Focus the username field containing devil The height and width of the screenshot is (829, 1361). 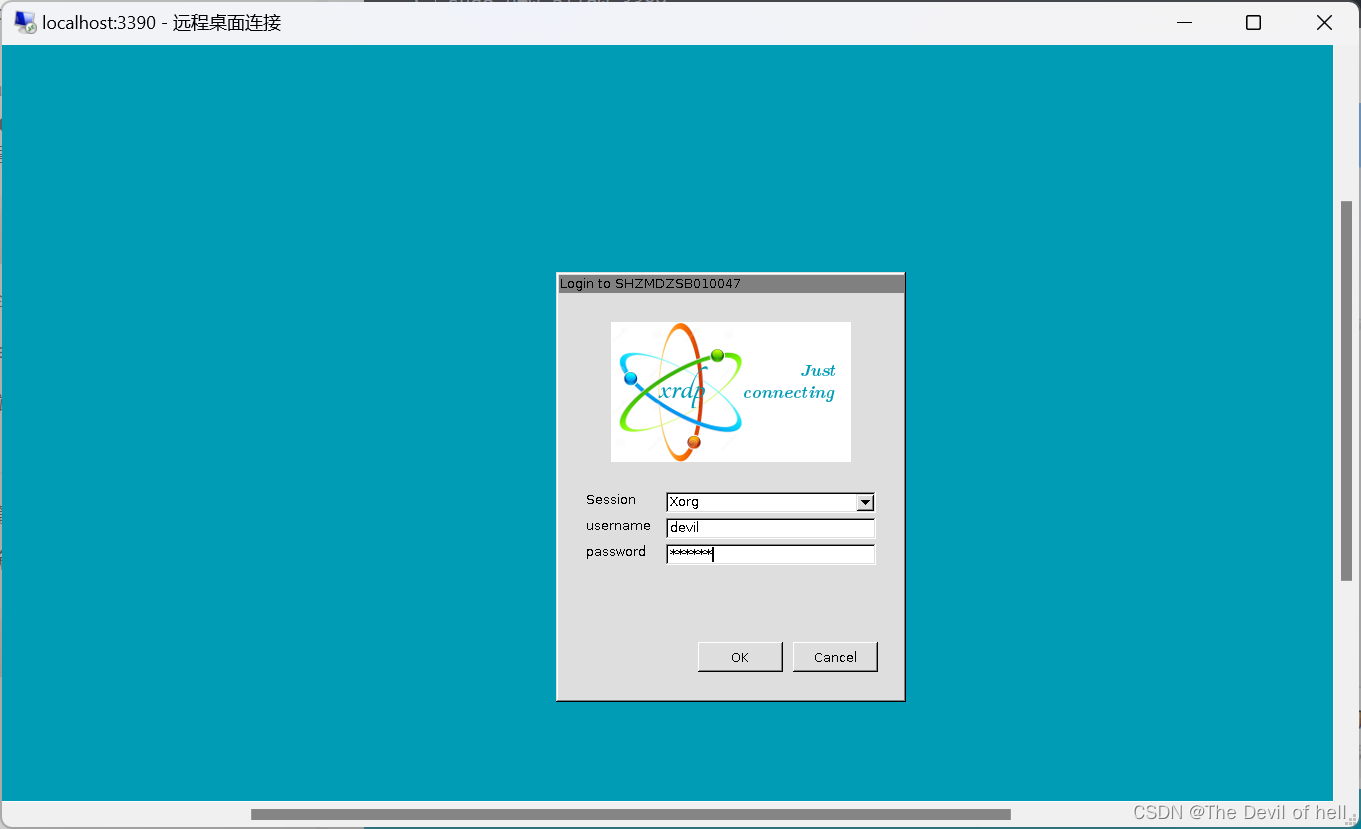click(770, 528)
